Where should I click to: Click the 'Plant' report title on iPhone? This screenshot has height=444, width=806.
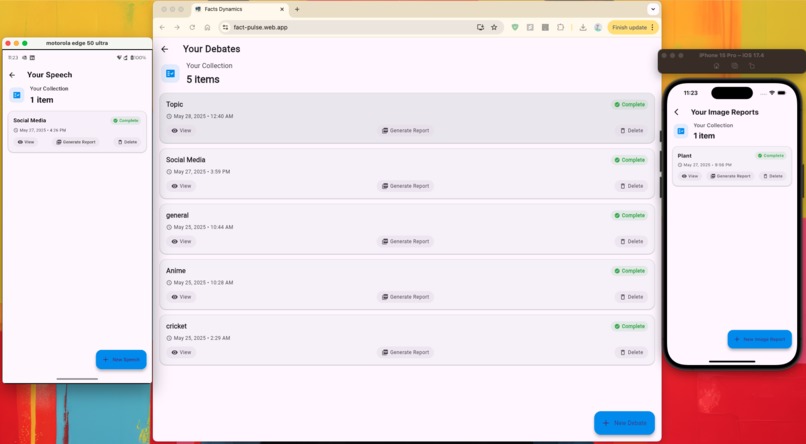click(x=685, y=156)
